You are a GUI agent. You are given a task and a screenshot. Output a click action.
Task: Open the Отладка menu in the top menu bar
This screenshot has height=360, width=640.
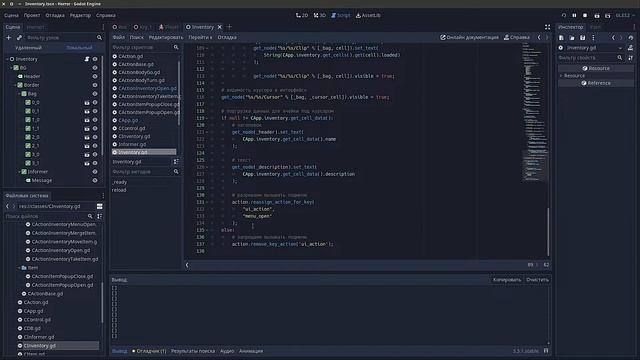(55, 16)
